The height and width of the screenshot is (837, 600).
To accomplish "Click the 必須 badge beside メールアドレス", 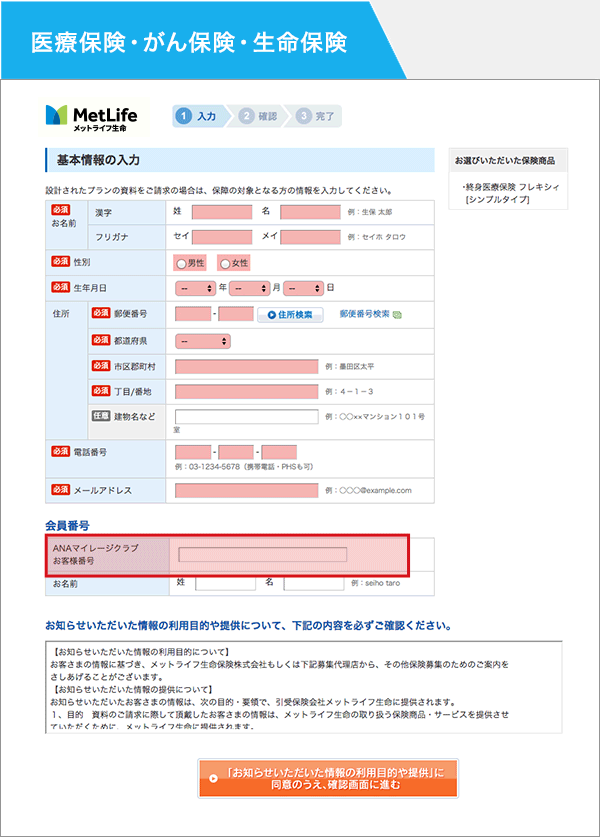I will coord(61,489).
